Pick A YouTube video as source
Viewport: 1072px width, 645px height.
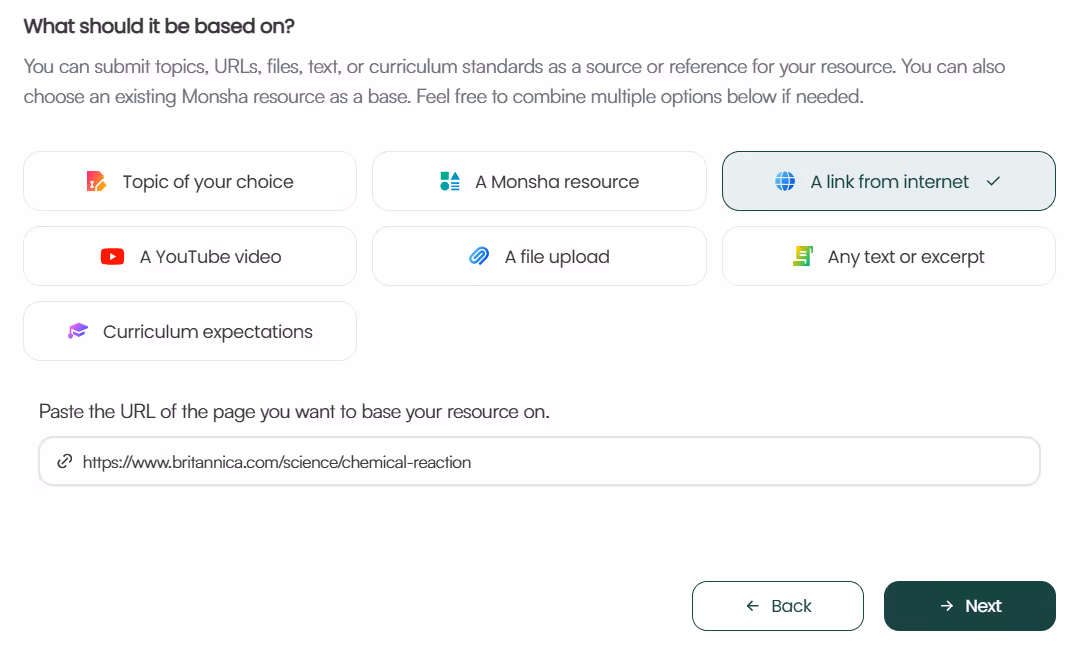click(x=190, y=256)
